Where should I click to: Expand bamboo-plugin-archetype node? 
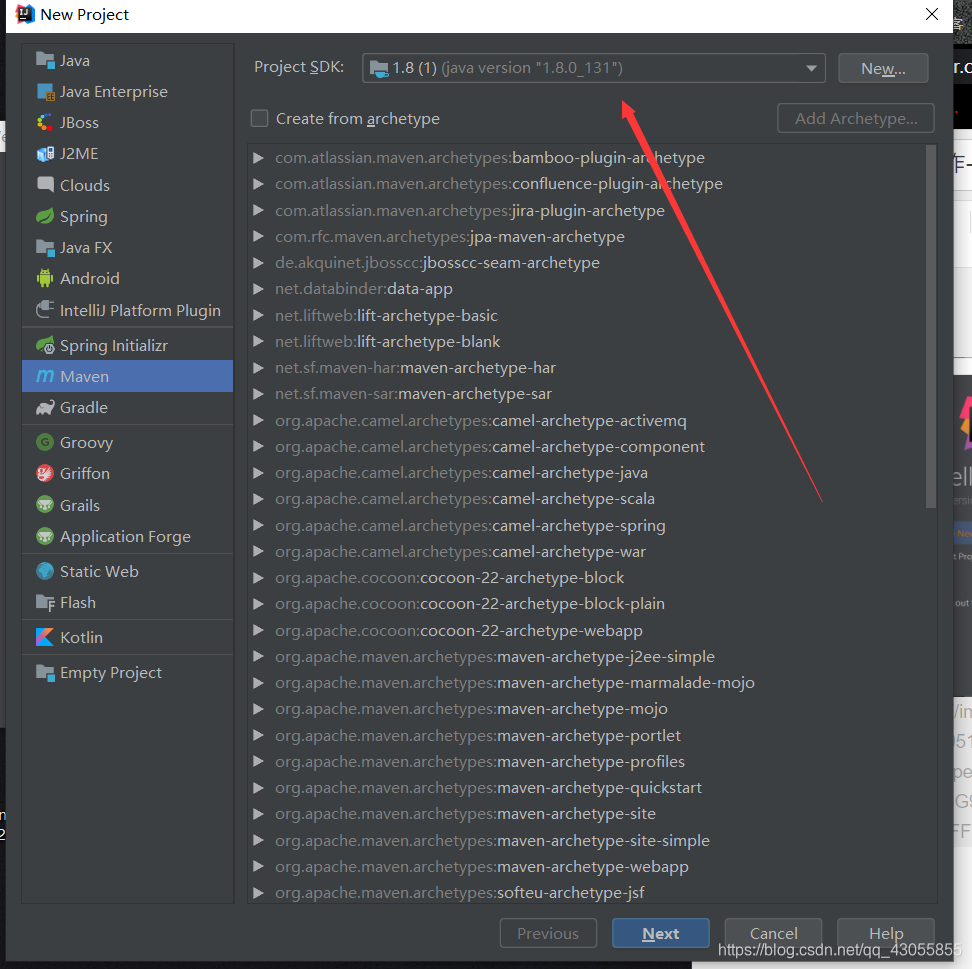coord(258,158)
